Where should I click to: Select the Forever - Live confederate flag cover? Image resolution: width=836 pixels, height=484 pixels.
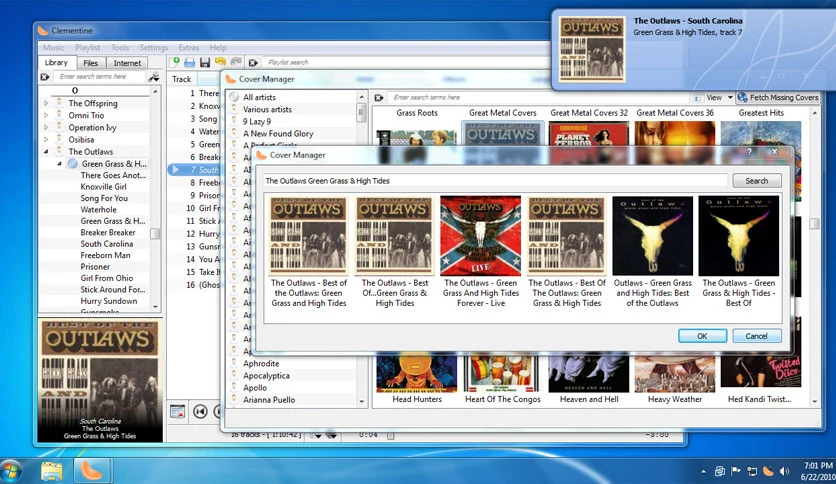[480, 236]
